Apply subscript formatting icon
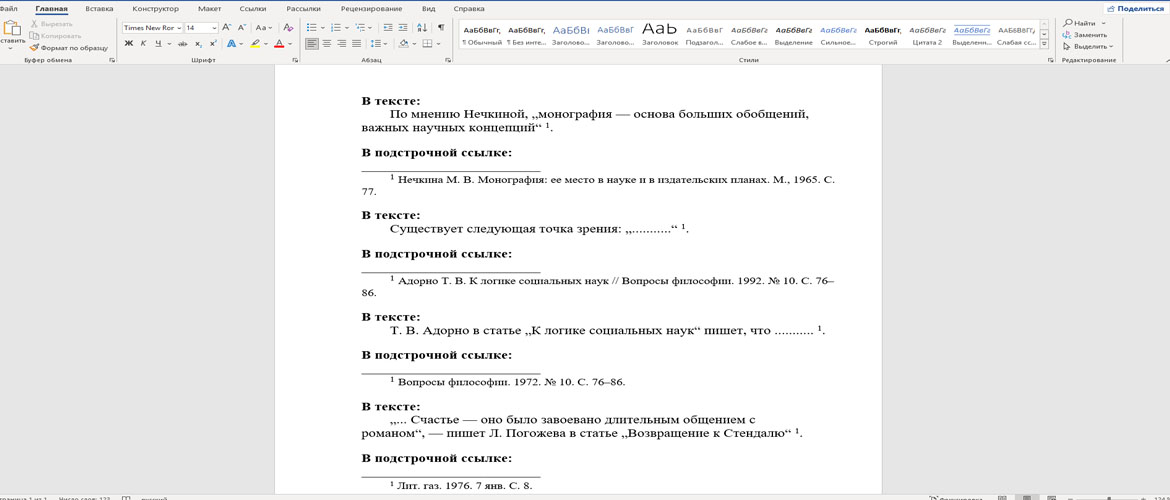 (x=198, y=44)
